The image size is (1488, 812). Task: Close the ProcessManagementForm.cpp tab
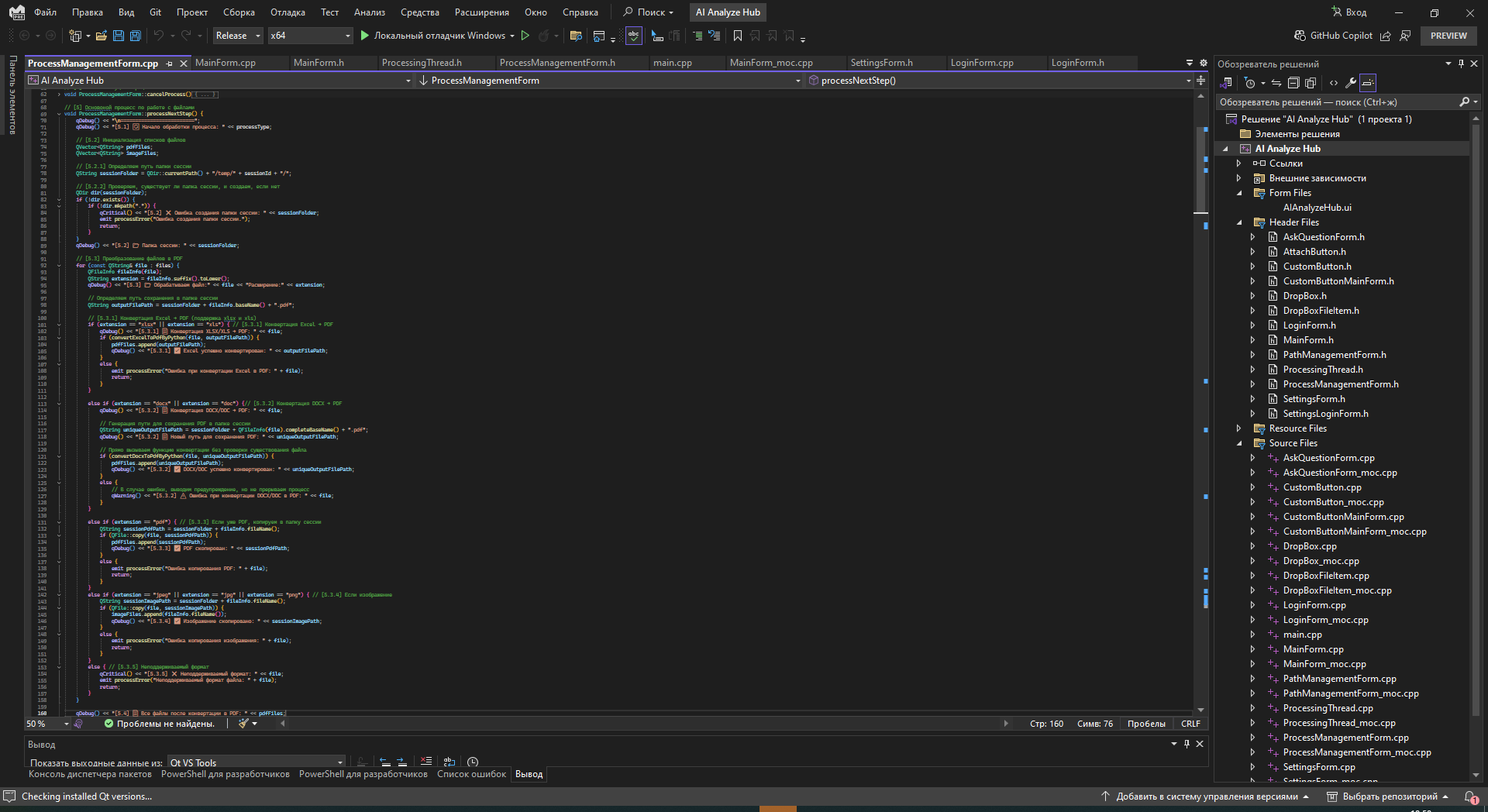[x=184, y=64]
